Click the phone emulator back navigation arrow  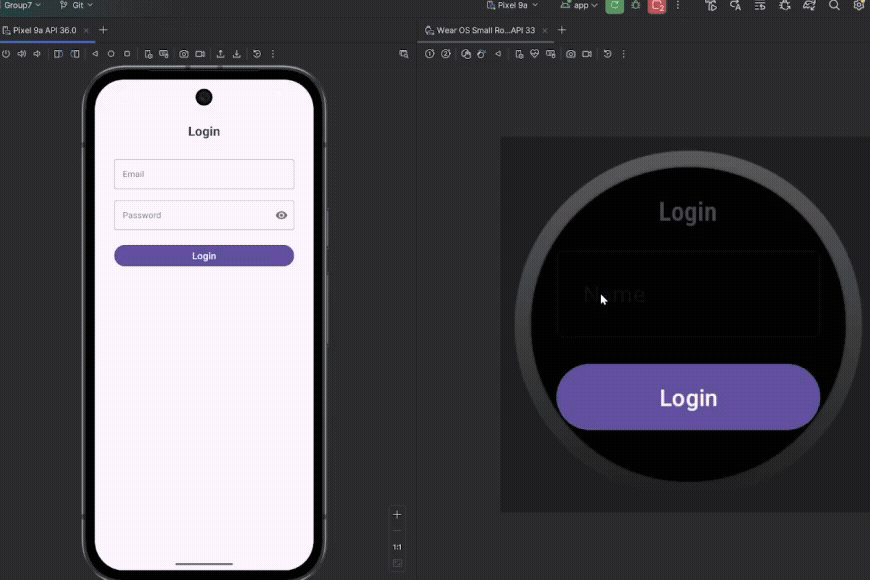(x=95, y=54)
